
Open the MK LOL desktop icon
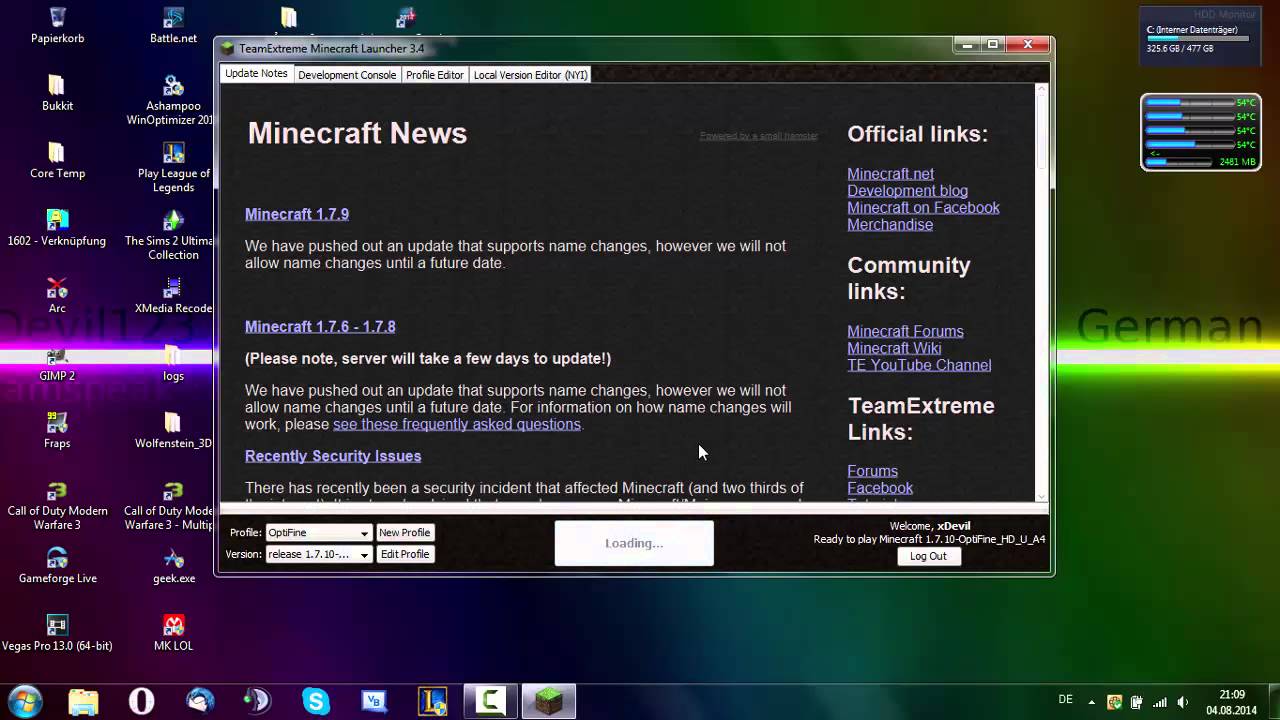click(x=173, y=633)
